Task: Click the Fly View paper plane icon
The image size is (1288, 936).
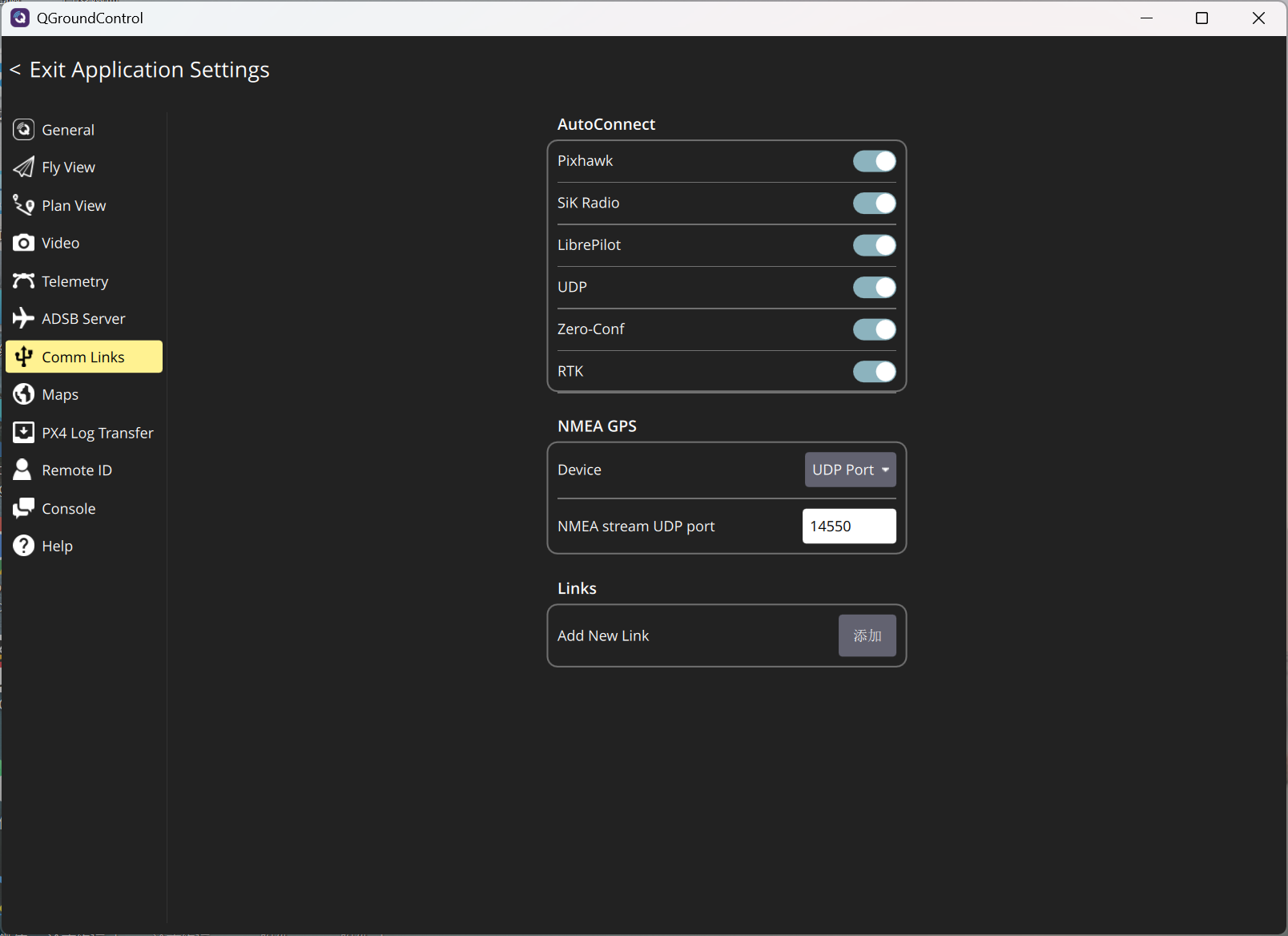Action: point(23,167)
